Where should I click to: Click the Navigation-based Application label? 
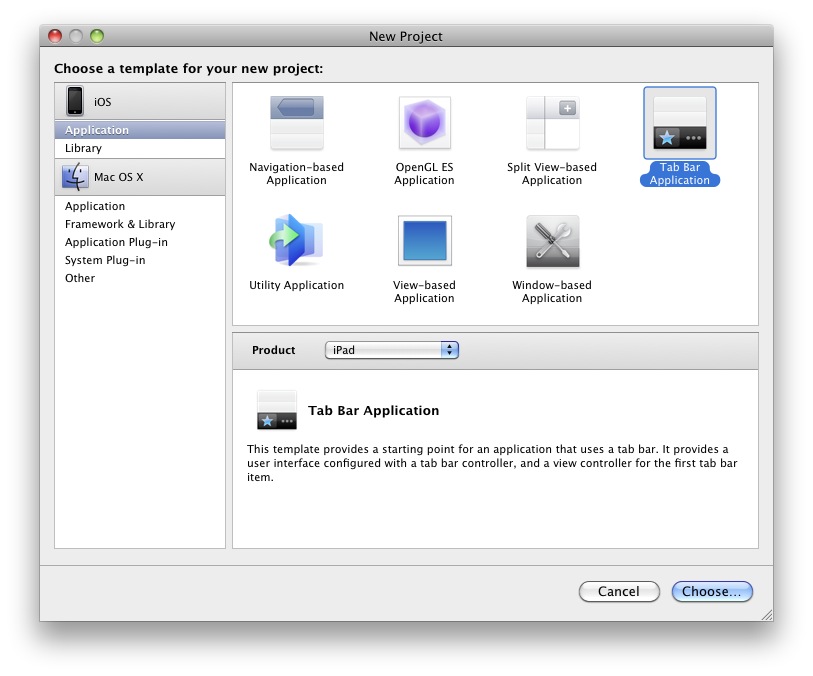(297, 174)
